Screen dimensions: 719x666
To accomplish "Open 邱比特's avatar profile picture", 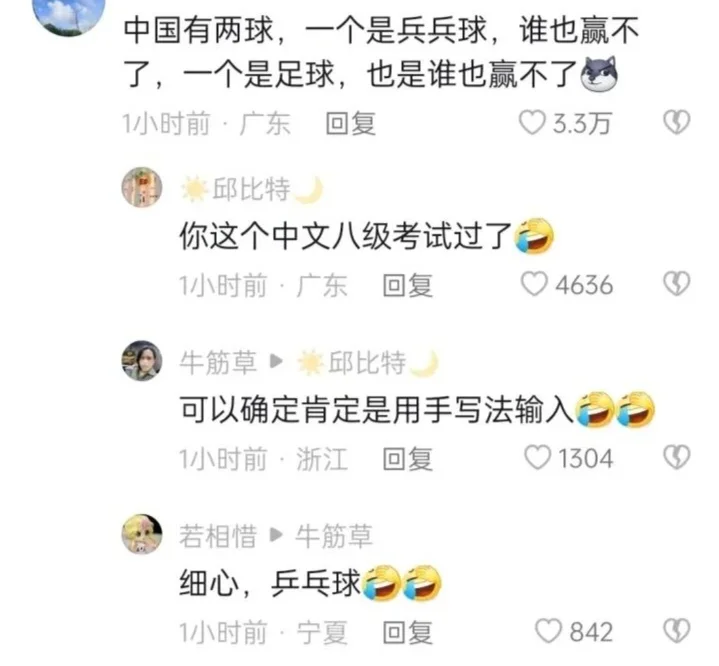I will pos(142,187).
